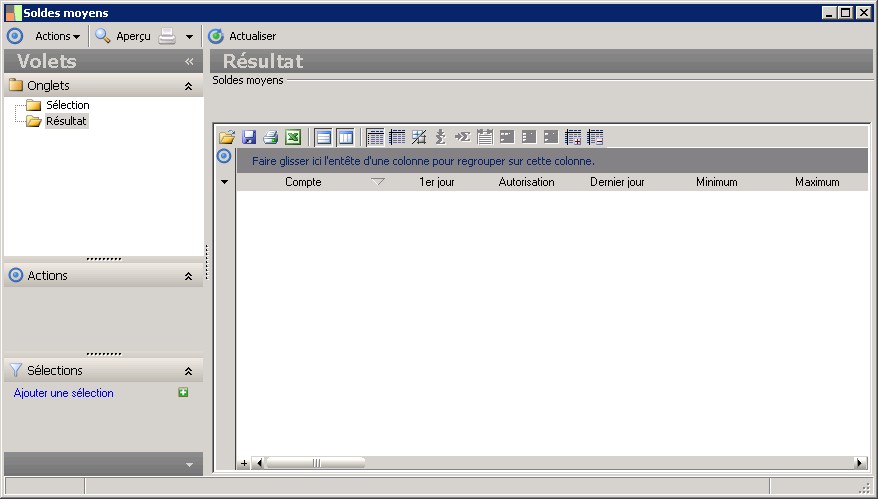Click the last of three gray panel icons
Screen dimensions: 878x499
[551, 137]
